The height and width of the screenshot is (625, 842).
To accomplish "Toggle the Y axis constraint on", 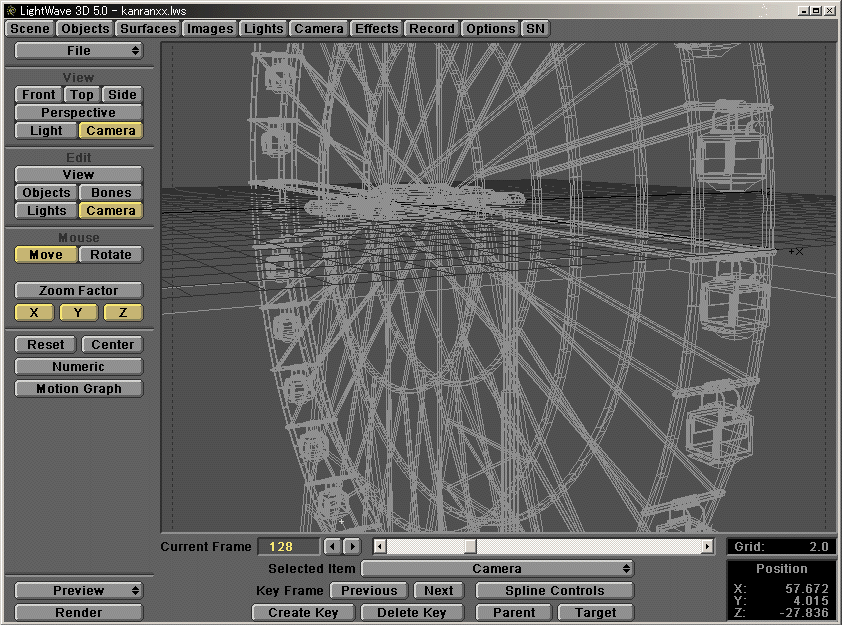I will 77,312.
